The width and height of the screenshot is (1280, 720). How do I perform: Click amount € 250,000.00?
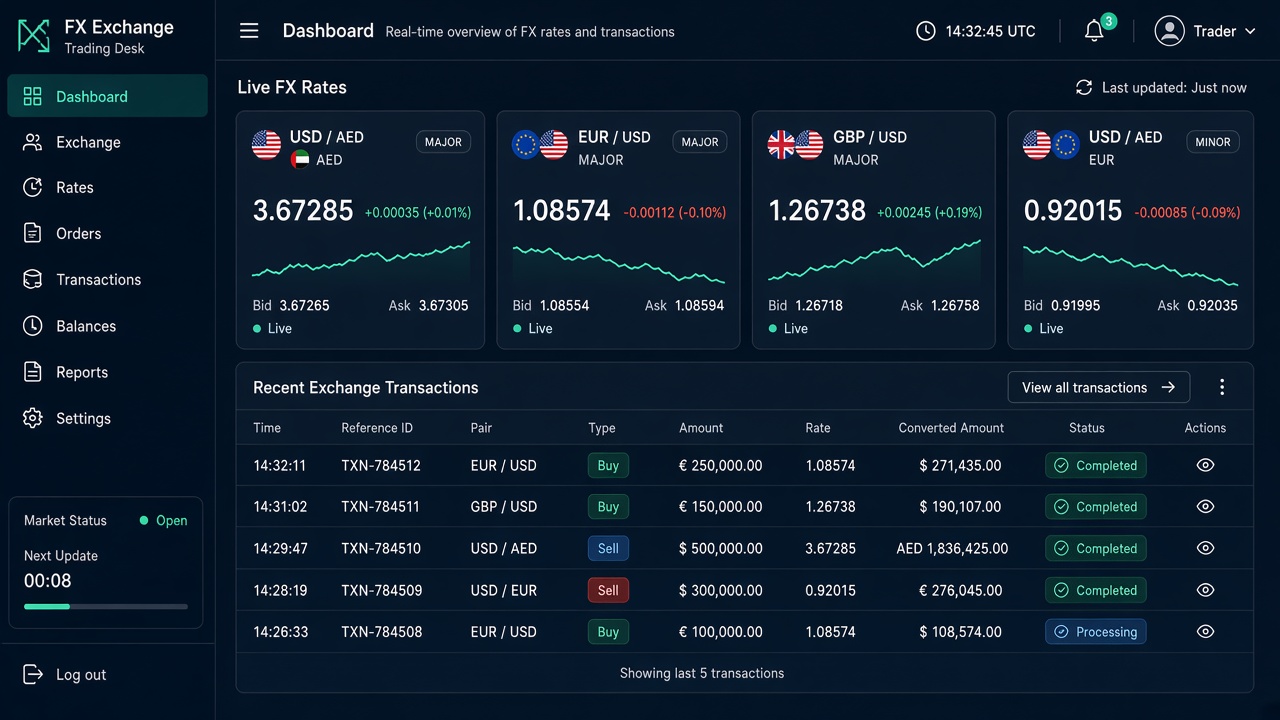721,465
